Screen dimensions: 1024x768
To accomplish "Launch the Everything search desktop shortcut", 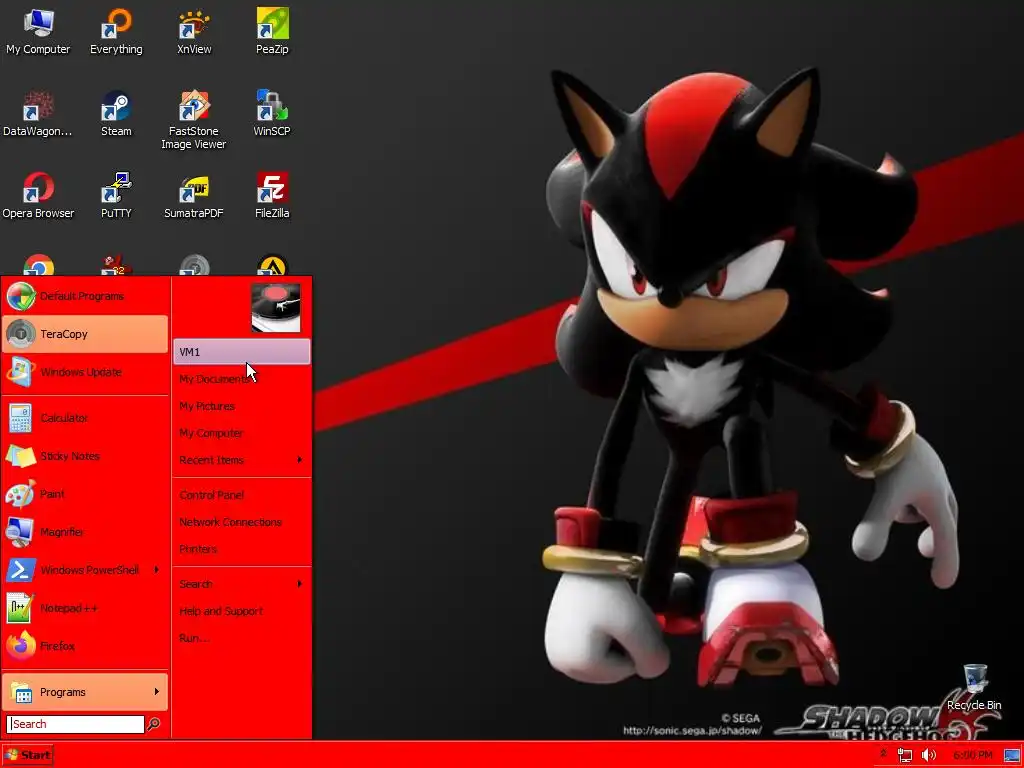I will pyautogui.click(x=116, y=31).
